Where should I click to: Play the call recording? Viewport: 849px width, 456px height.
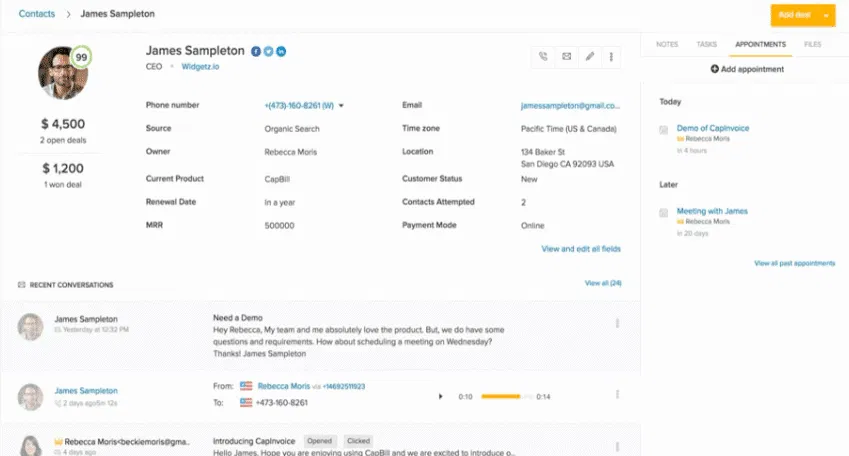[441, 397]
